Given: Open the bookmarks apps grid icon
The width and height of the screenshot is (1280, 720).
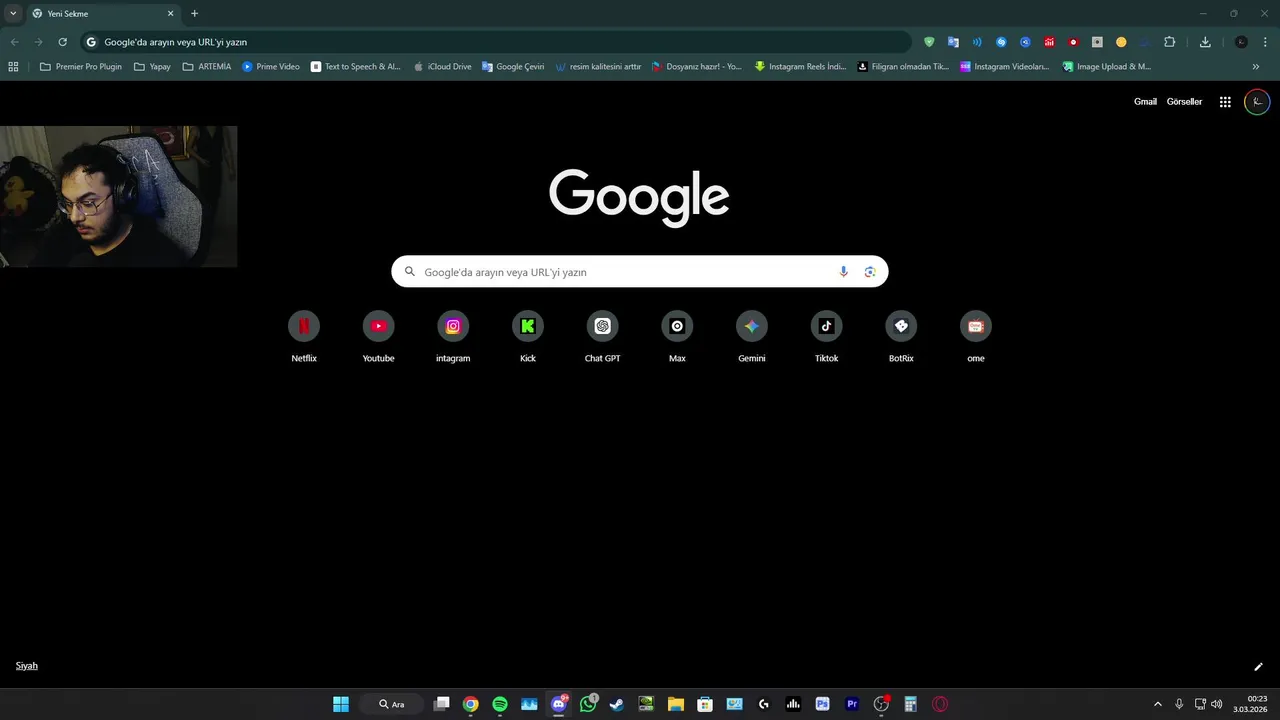Looking at the screenshot, I should 13,67.
